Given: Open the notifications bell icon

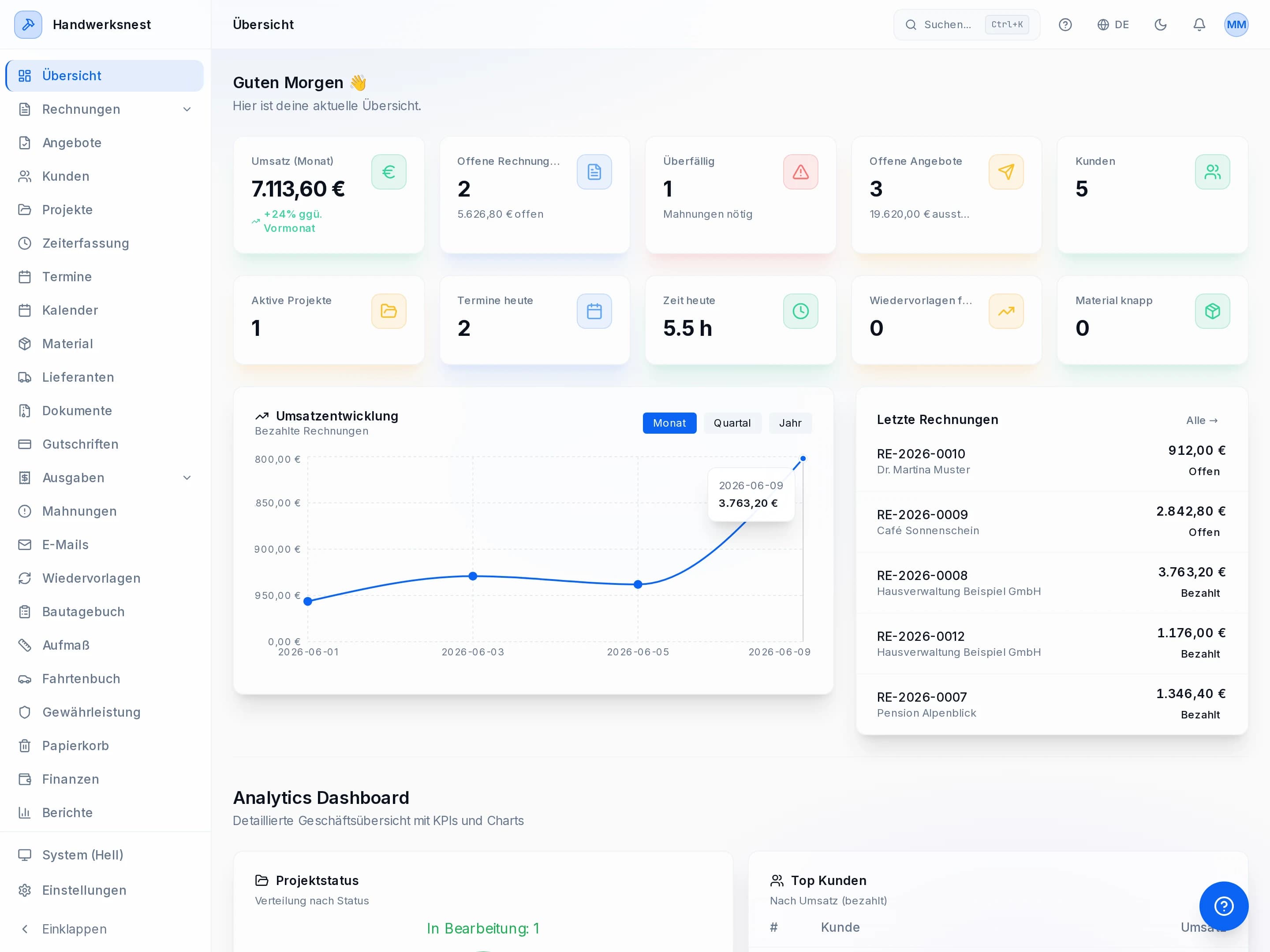Looking at the screenshot, I should pos(1199,25).
